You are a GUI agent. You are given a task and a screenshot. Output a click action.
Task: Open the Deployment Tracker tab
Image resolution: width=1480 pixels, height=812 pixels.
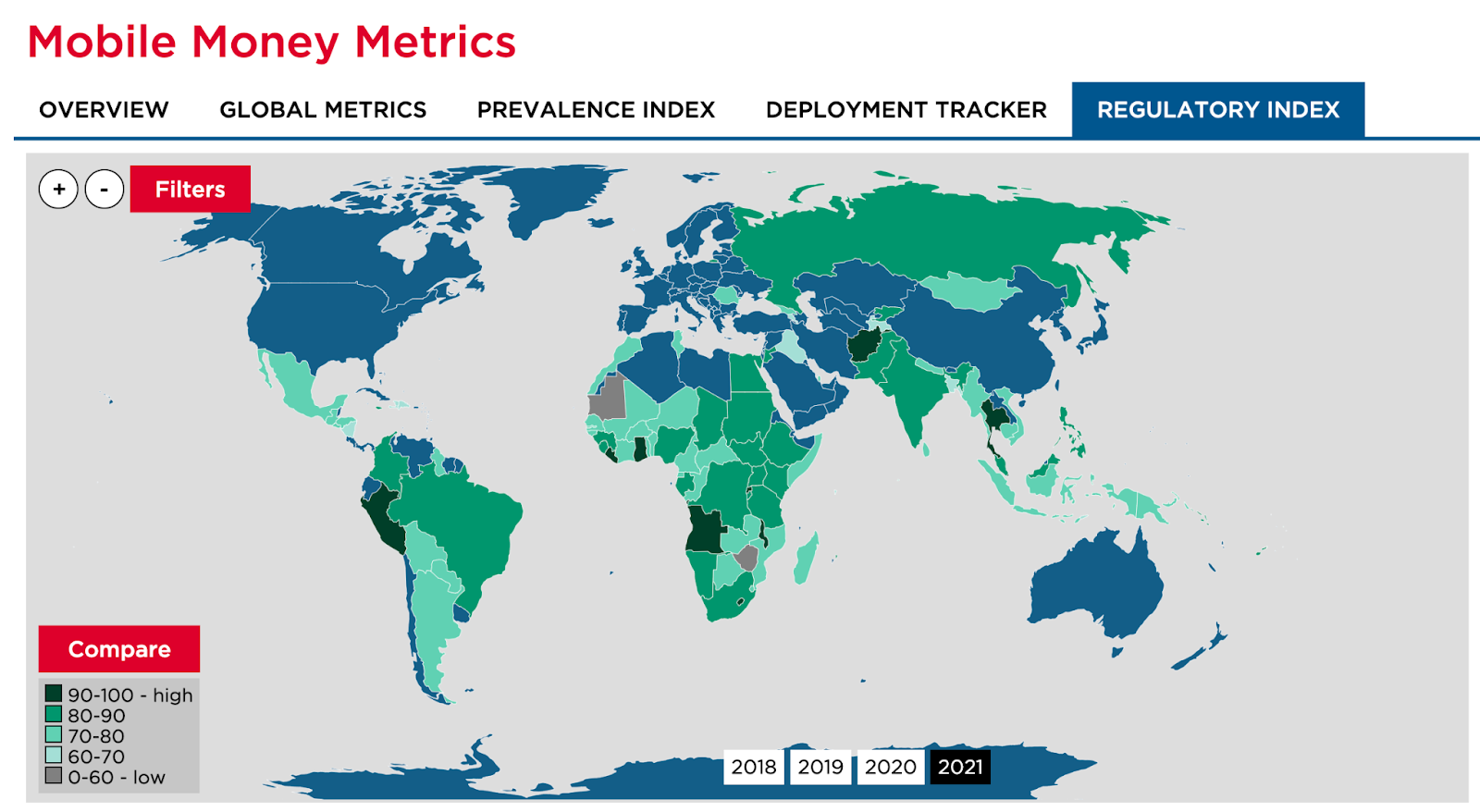pyautogui.click(x=906, y=110)
